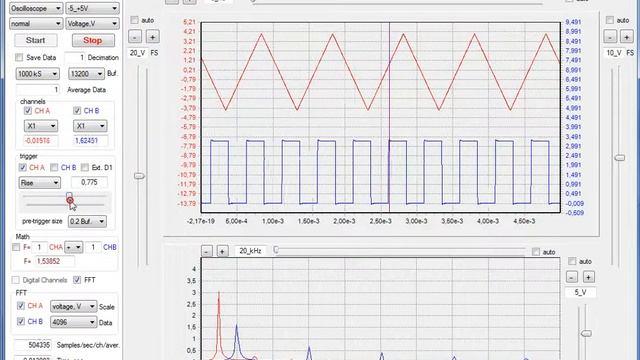The width and height of the screenshot is (640, 360).
Task: Click the Math CHB multiplier field
Action: (93, 247)
